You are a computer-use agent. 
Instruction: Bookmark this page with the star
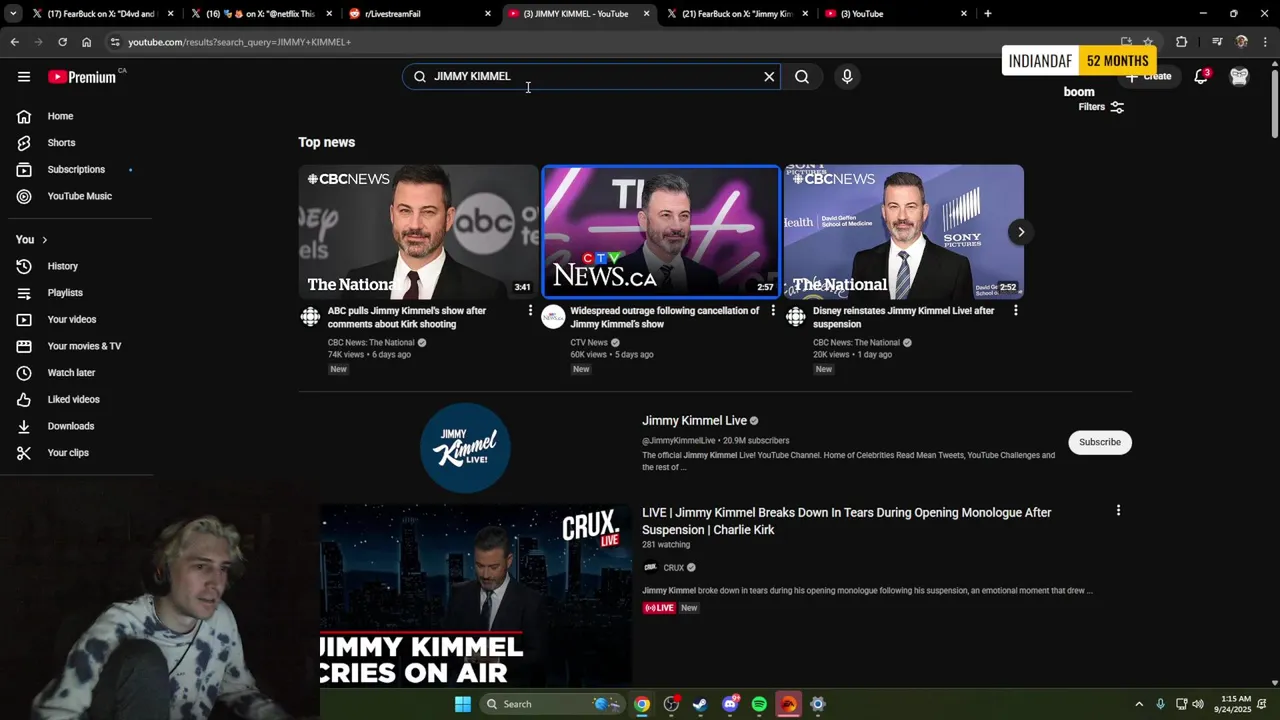(x=1148, y=42)
